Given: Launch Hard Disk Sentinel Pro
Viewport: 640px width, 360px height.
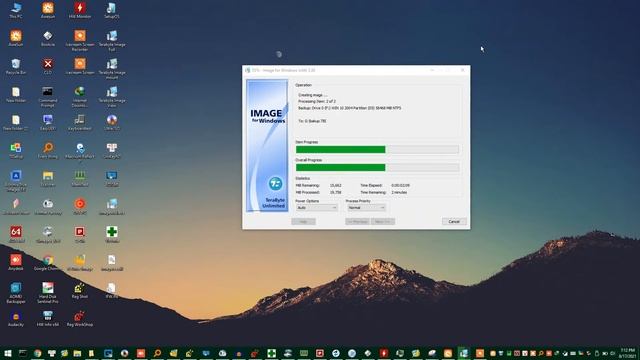Looking at the screenshot, I should click(x=48, y=293).
